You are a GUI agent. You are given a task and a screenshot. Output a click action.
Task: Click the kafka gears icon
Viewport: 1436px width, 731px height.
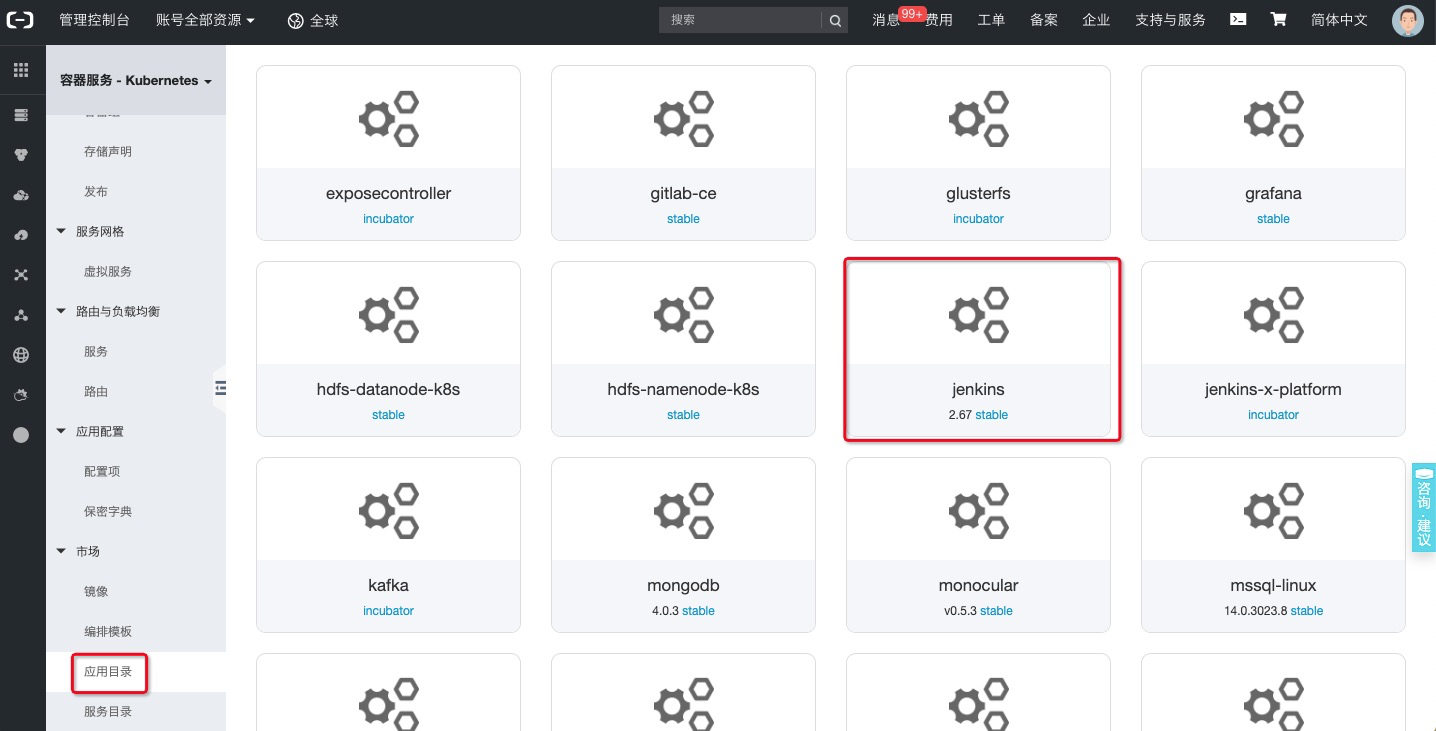tap(388, 512)
